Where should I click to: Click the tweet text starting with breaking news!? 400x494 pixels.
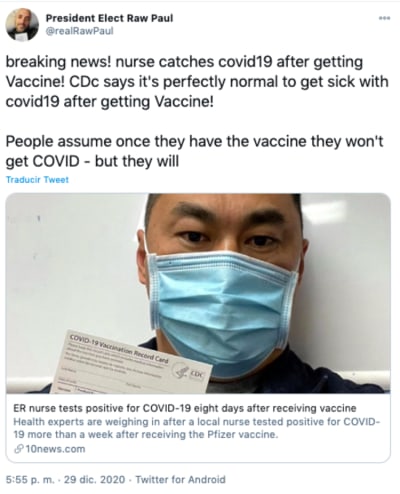tap(197, 82)
